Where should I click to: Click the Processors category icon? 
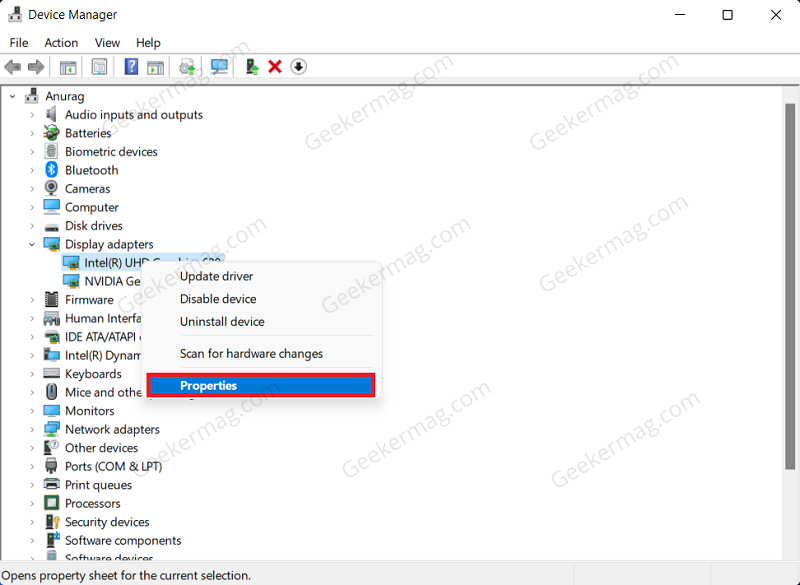pos(51,503)
